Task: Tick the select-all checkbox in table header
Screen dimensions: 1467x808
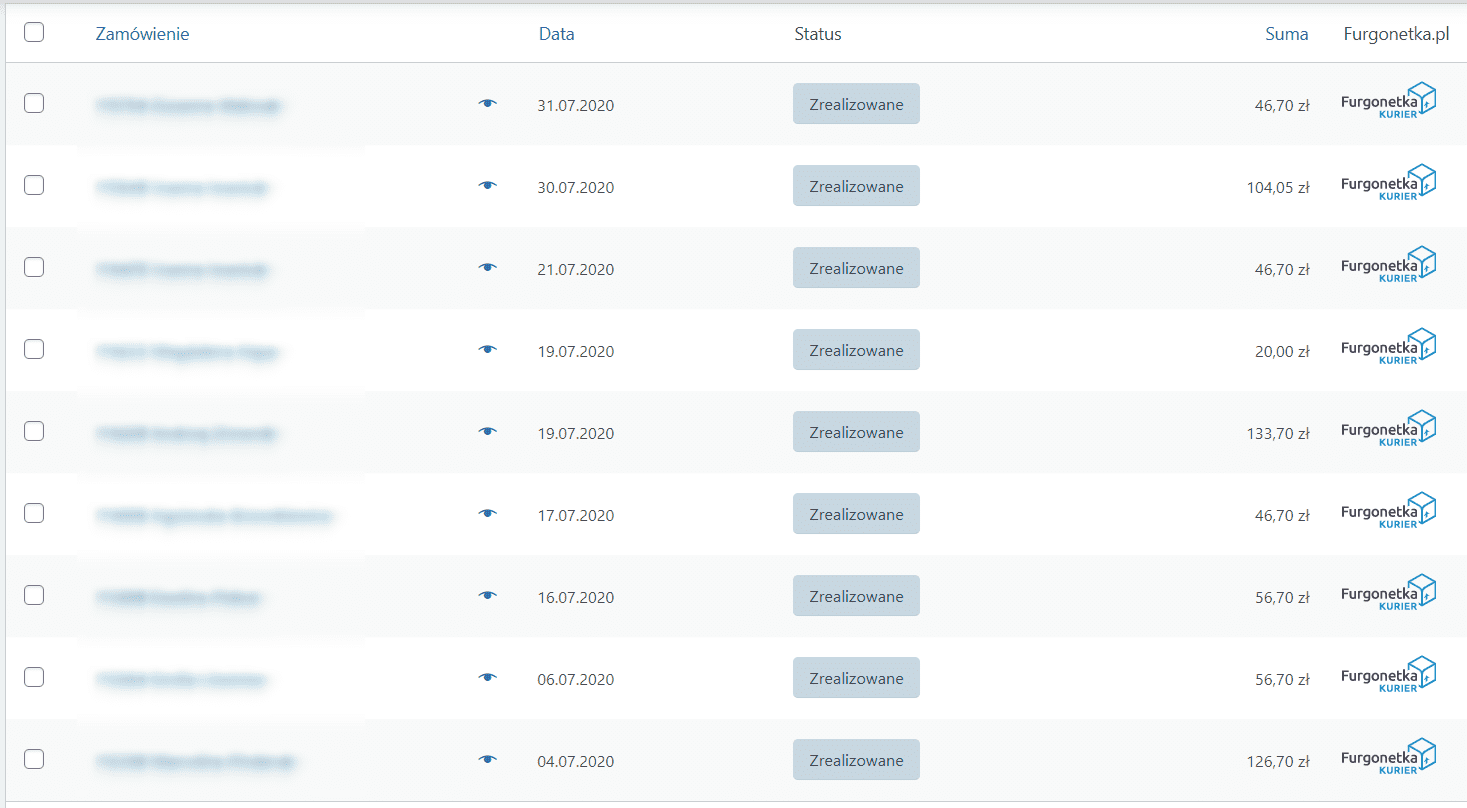Action: pos(34,32)
